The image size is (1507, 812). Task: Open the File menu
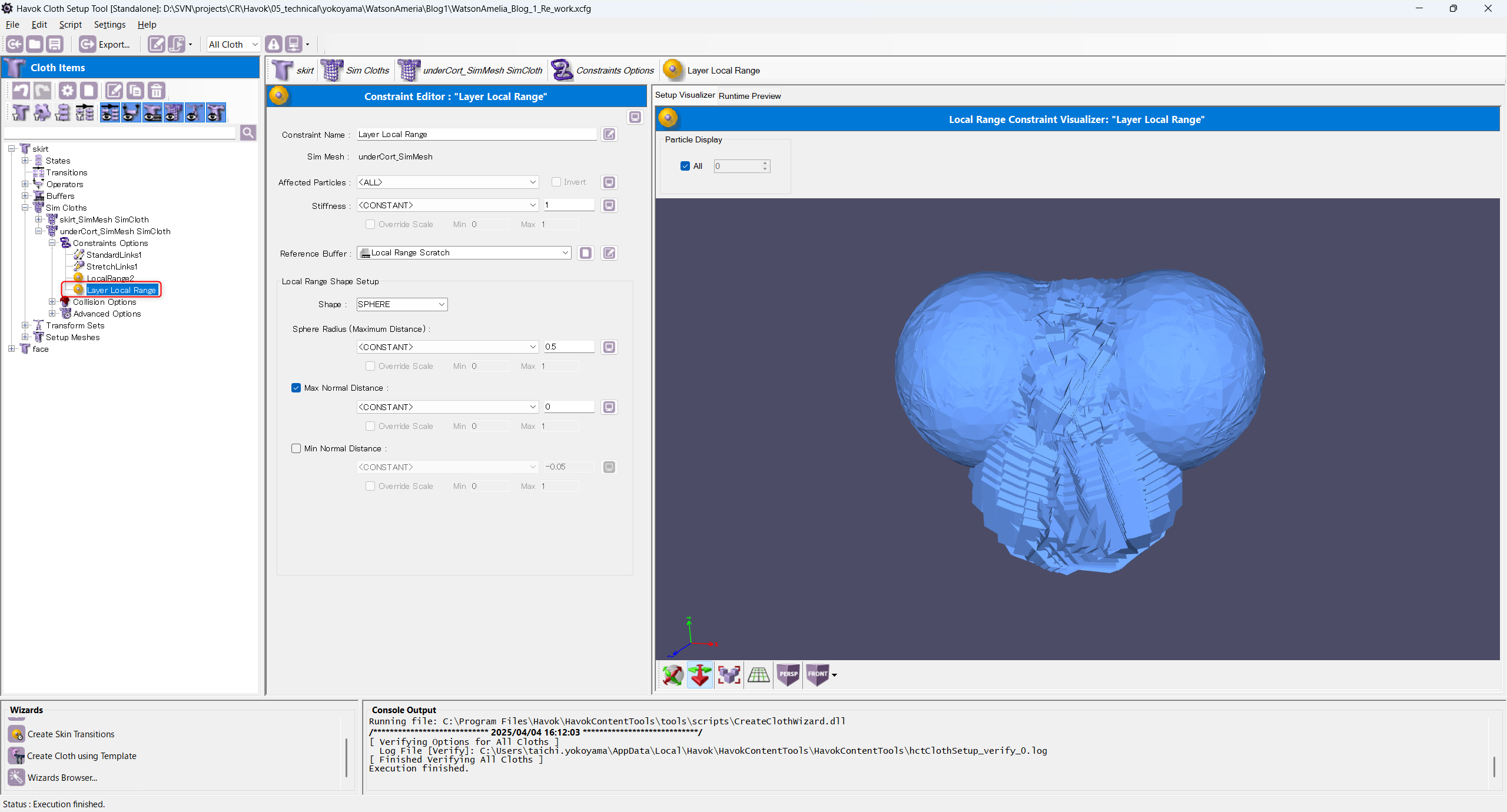pyautogui.click(x=12, y=24)
